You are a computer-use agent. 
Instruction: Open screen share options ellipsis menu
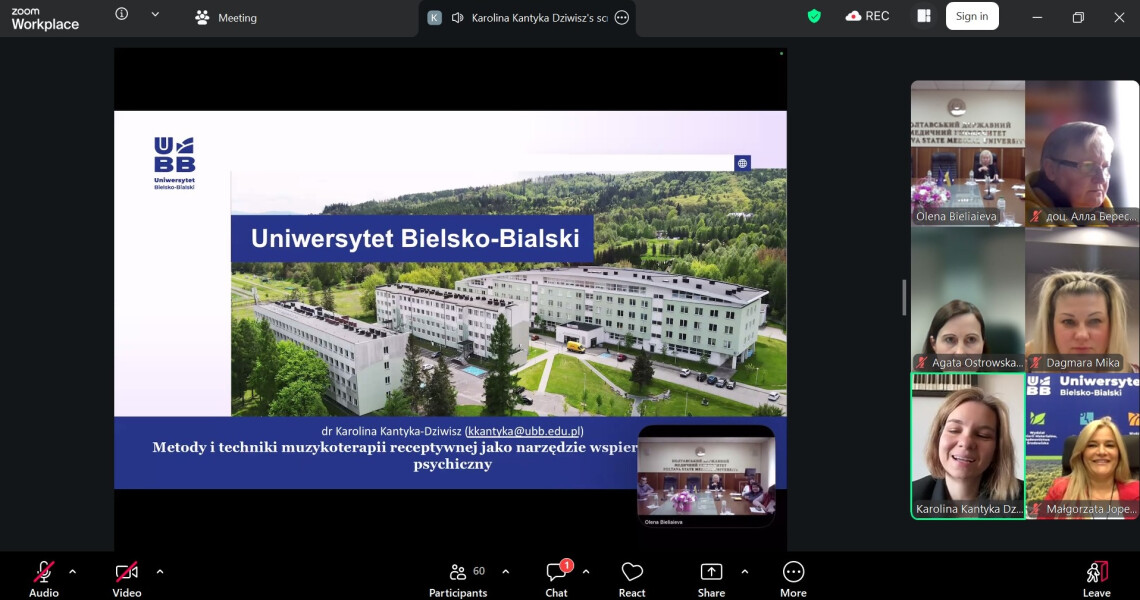[x=622, y=17]
